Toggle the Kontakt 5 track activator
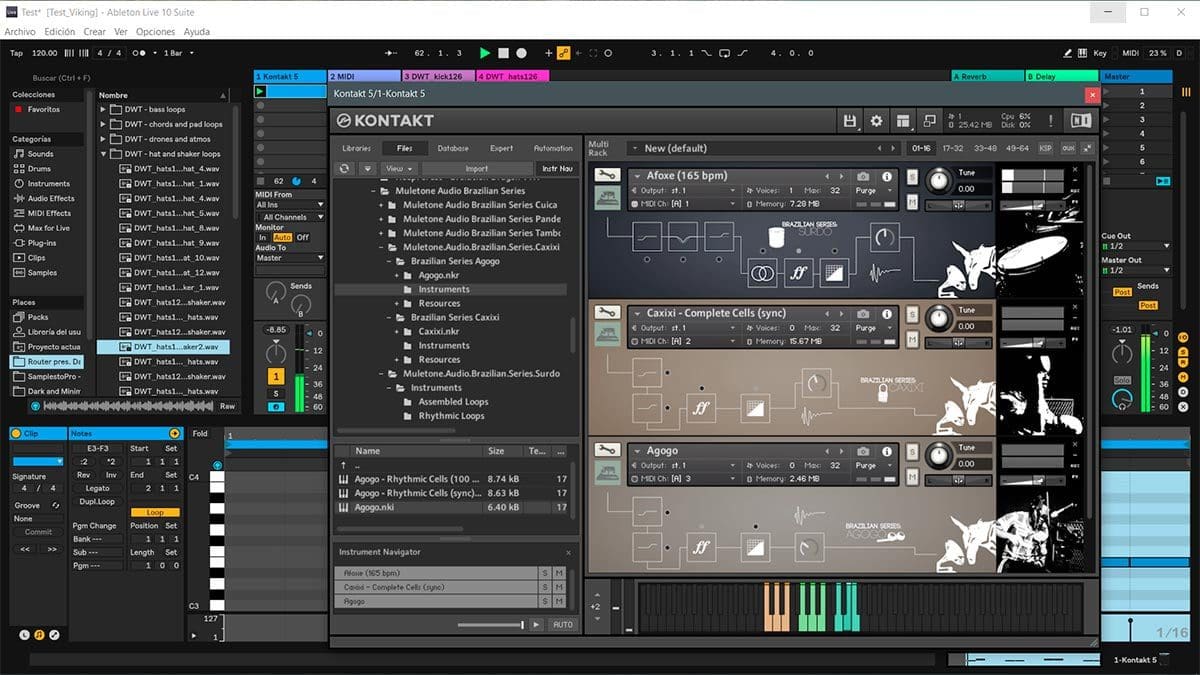The image size is (1200, 675). pyautogui.click(x=275, y=376)
